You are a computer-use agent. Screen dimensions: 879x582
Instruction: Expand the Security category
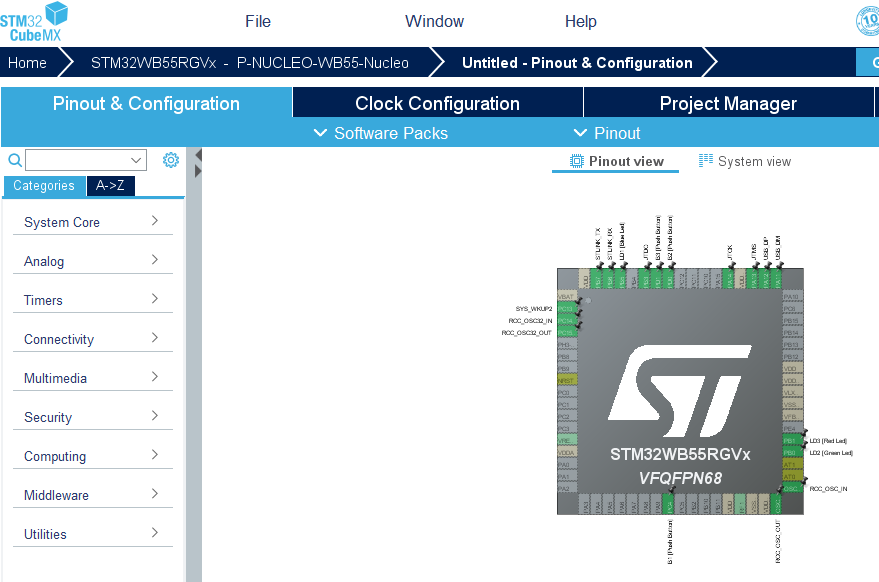pyautogui.click(x=92, y=417)
